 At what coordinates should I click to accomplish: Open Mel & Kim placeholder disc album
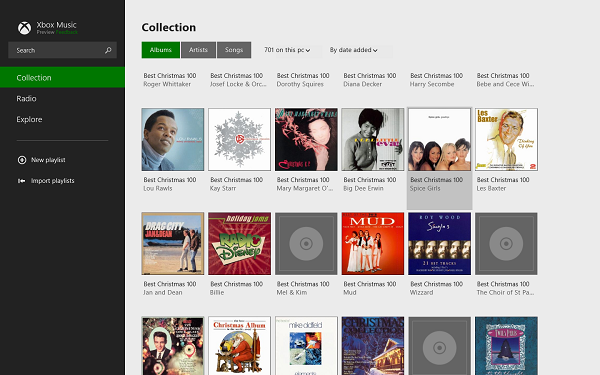click(x=306, y=244)
